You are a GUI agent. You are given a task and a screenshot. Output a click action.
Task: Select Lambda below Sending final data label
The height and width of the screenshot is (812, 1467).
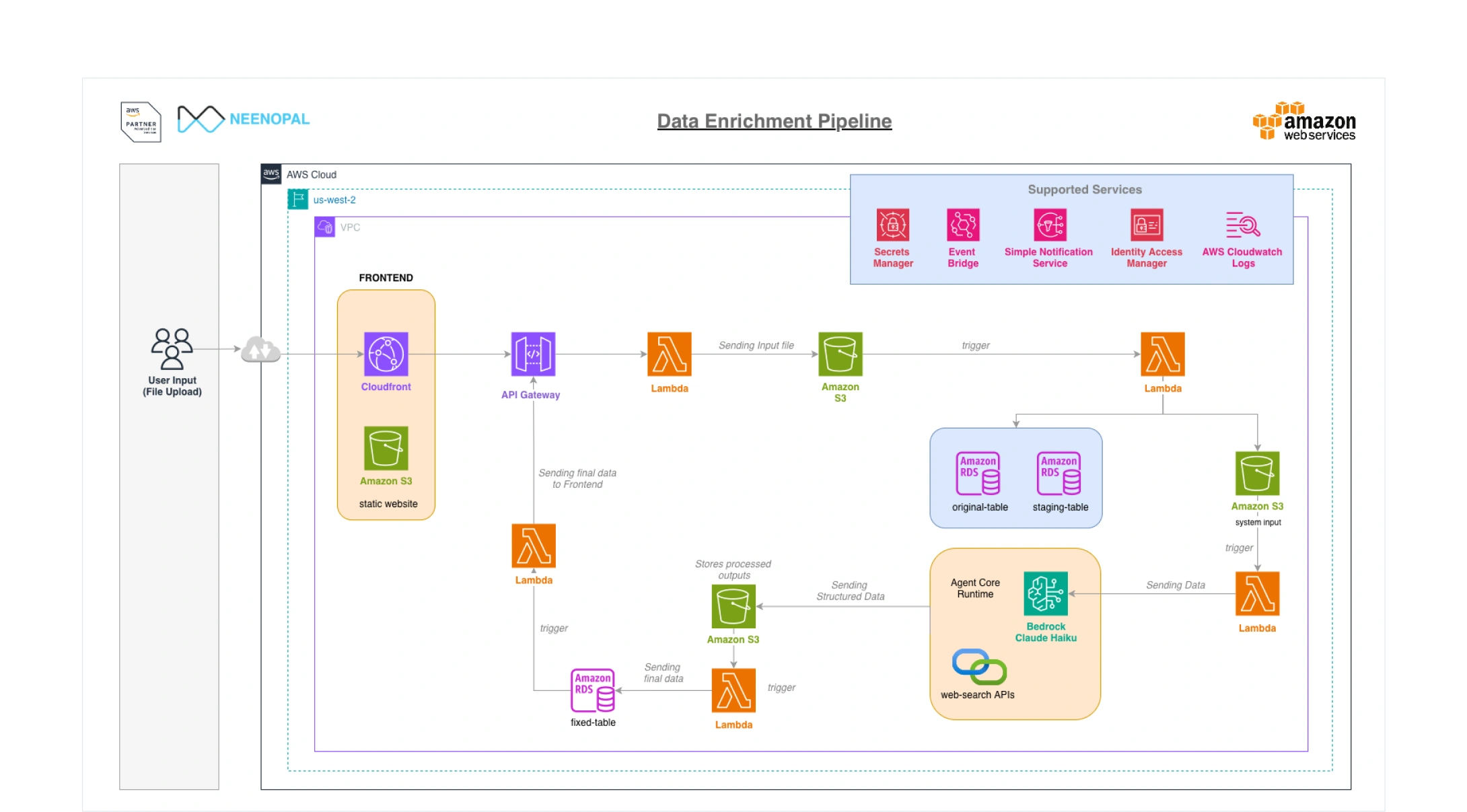coord(534,546)
